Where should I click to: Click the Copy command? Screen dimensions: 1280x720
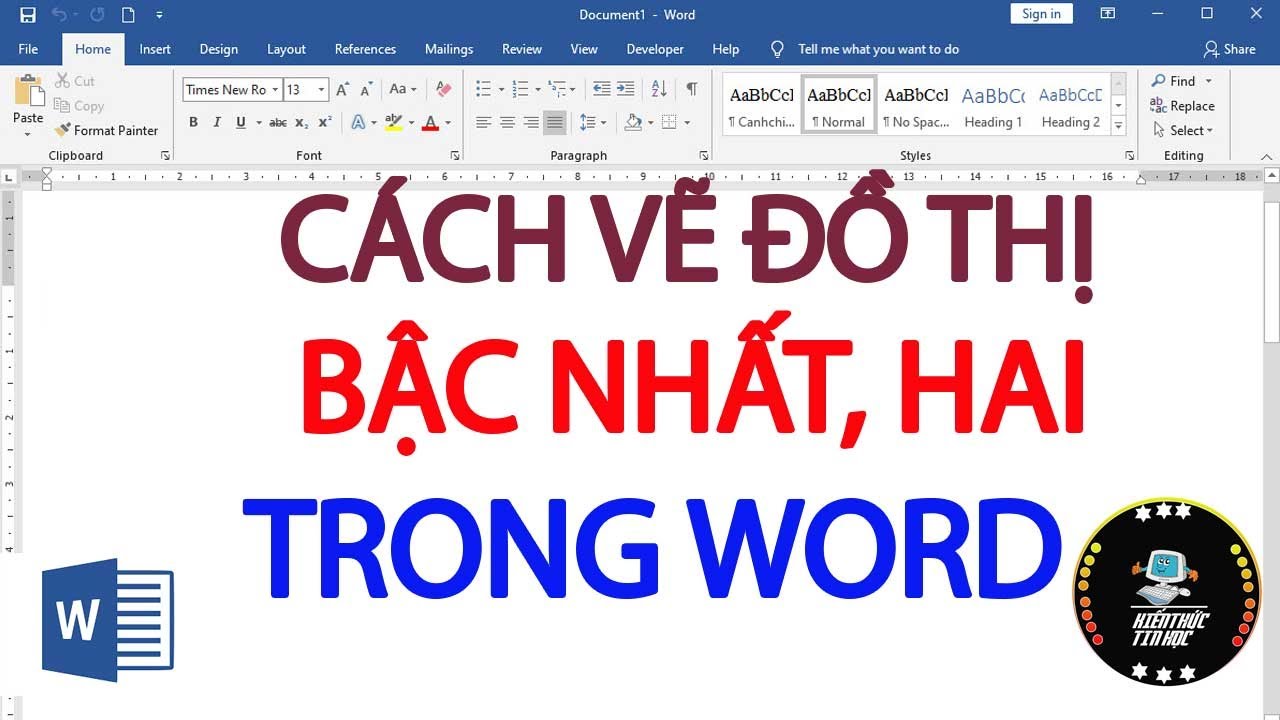pyautogui.click(x=79, y=106)
